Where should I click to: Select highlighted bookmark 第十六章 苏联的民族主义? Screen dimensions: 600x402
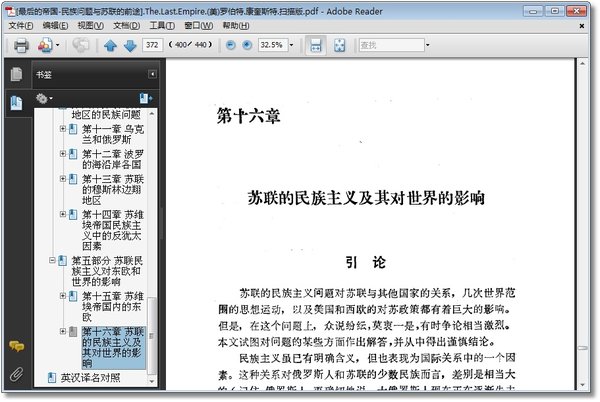click(x=113, y=347)
